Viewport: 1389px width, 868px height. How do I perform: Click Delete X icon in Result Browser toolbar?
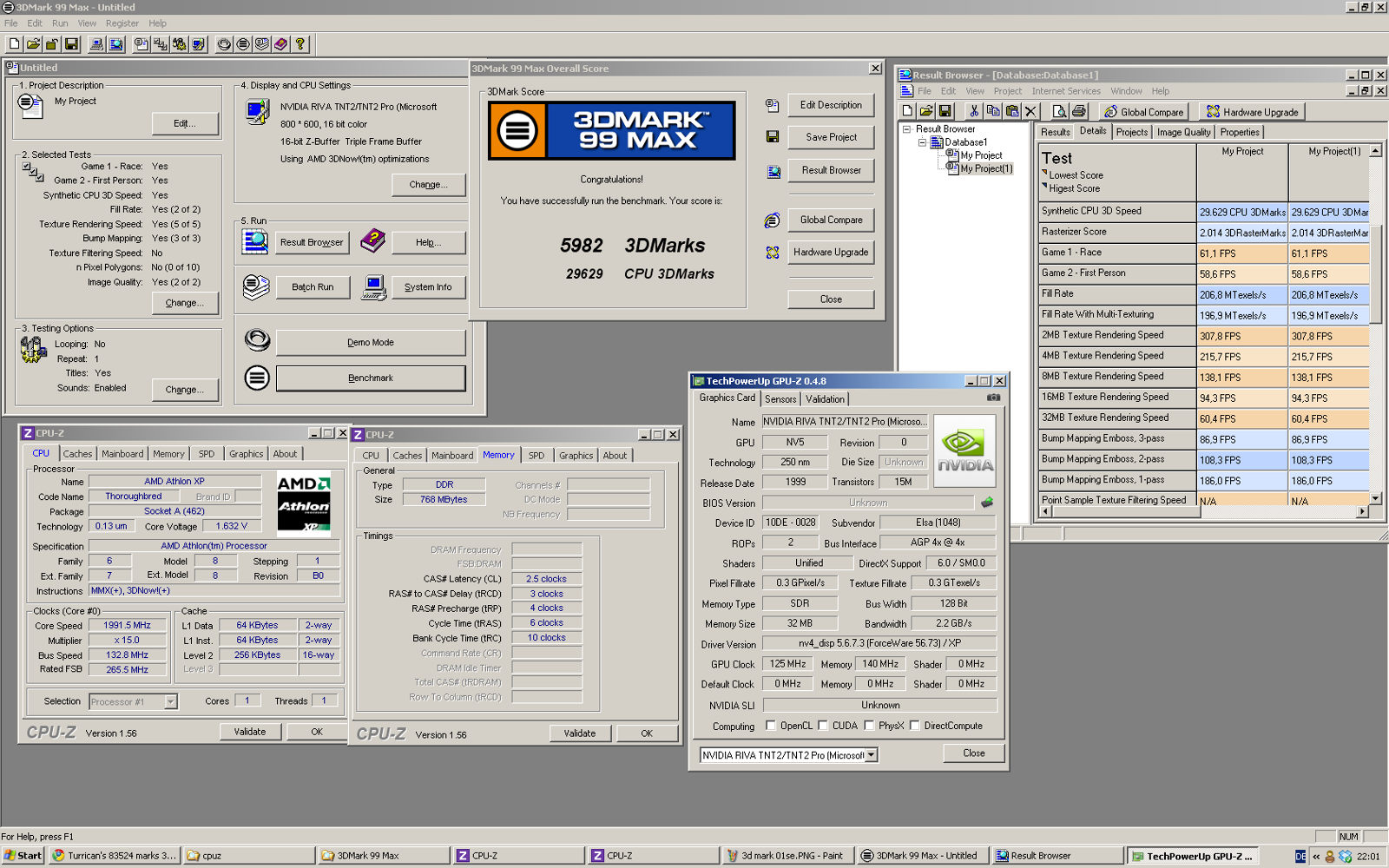(x=1030, y=111)
